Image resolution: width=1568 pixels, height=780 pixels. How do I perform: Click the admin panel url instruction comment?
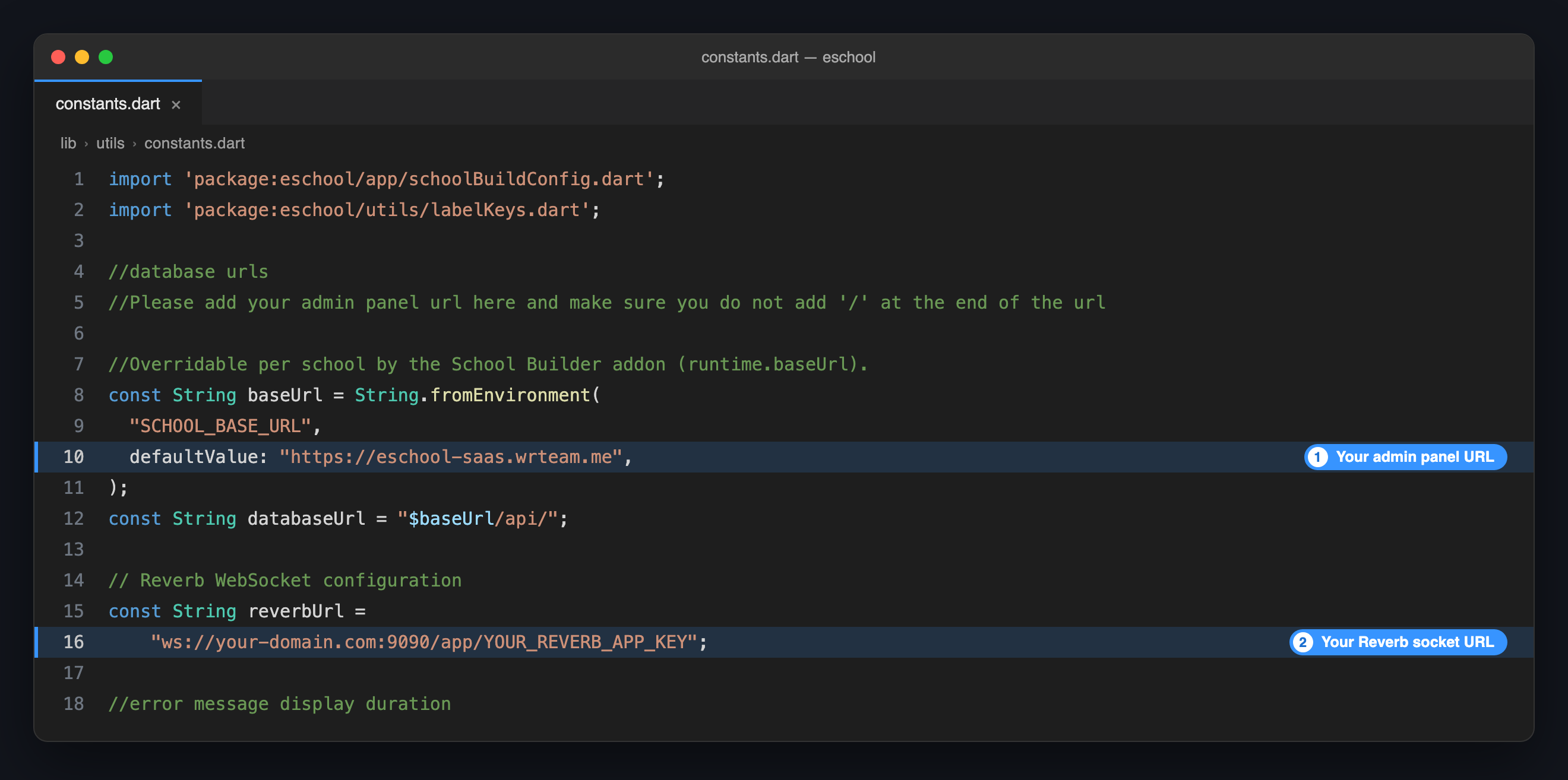click(607, 302)
